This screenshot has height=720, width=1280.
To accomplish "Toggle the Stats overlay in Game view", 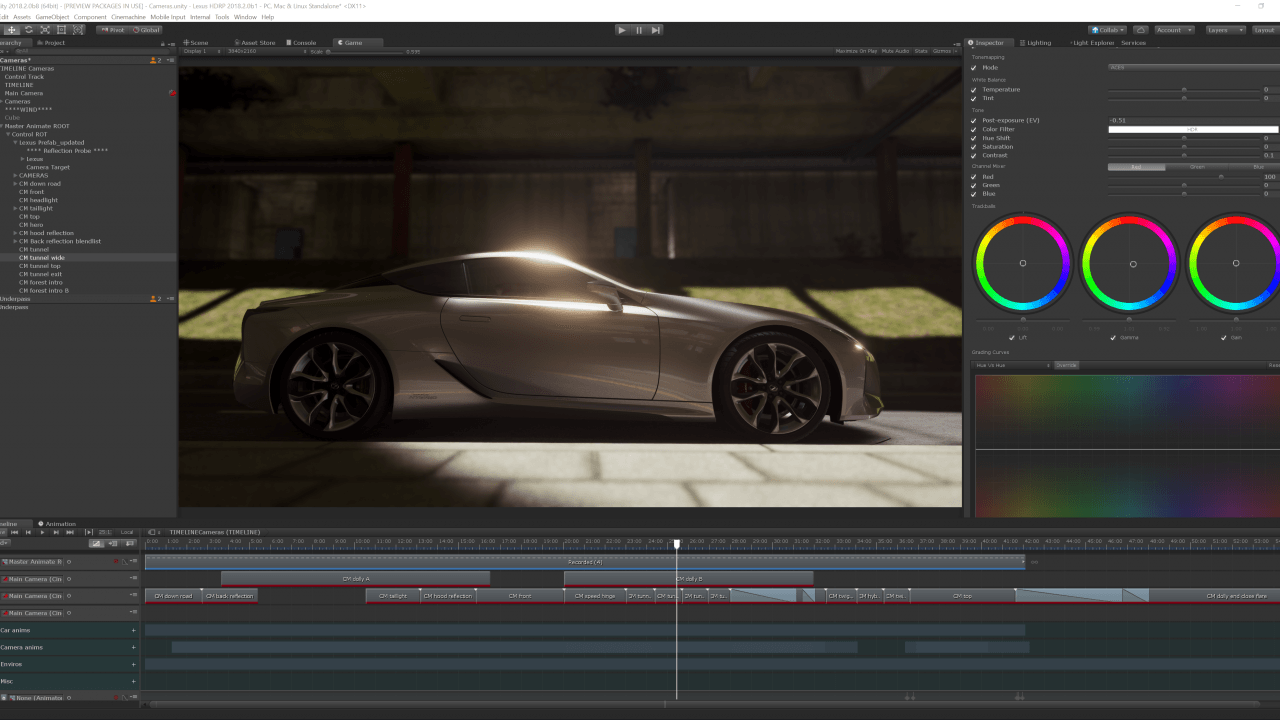I will (921, 51).
